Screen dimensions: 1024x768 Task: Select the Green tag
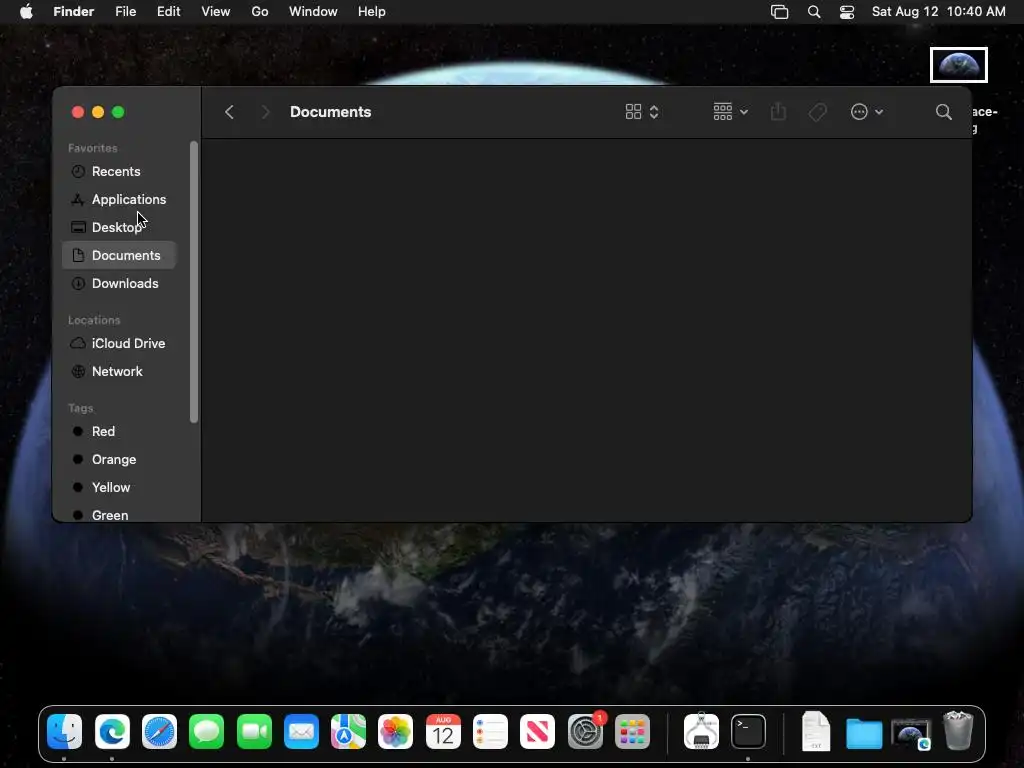point(119,515)
